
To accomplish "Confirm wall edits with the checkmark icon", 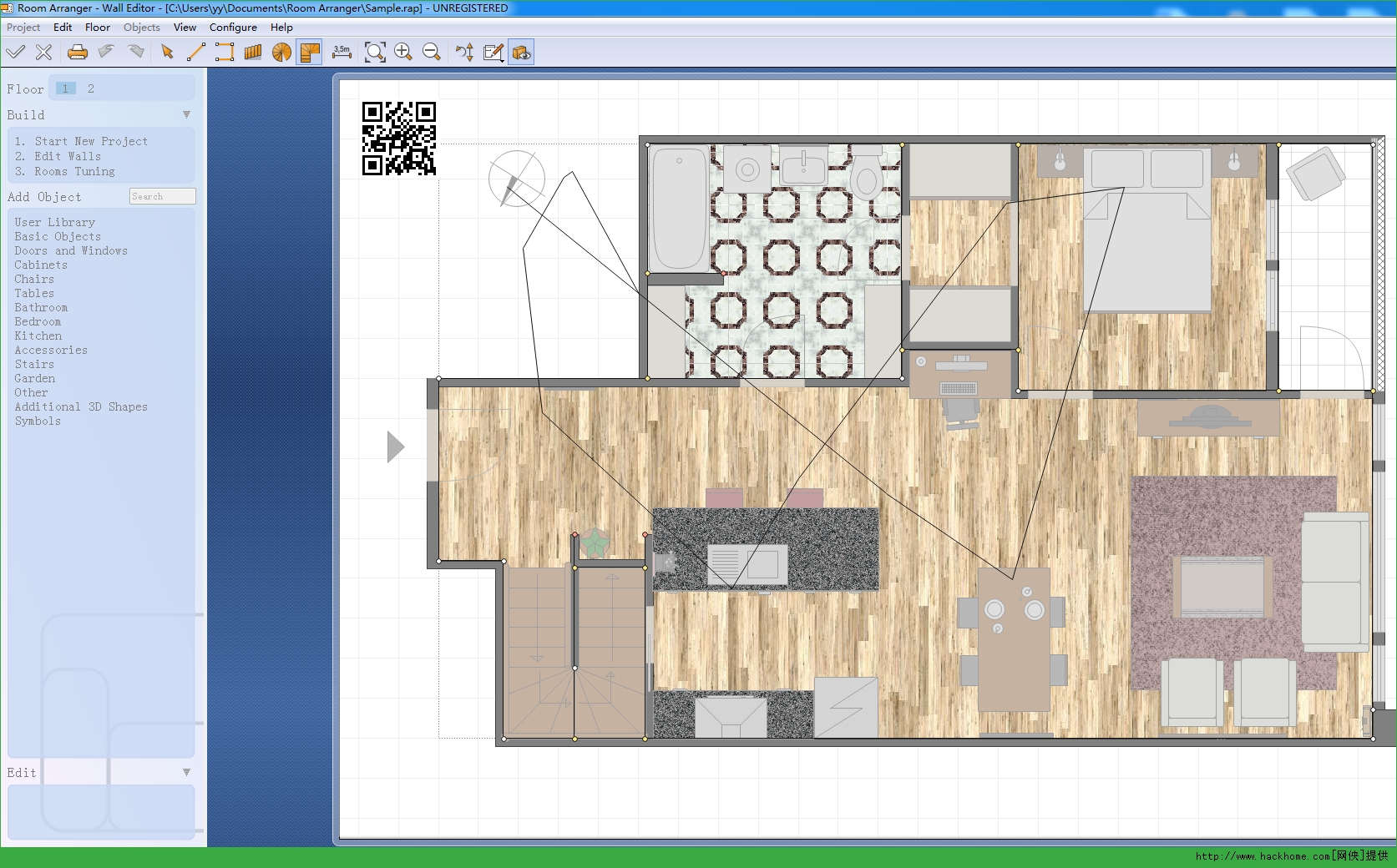I will (15, 53).
